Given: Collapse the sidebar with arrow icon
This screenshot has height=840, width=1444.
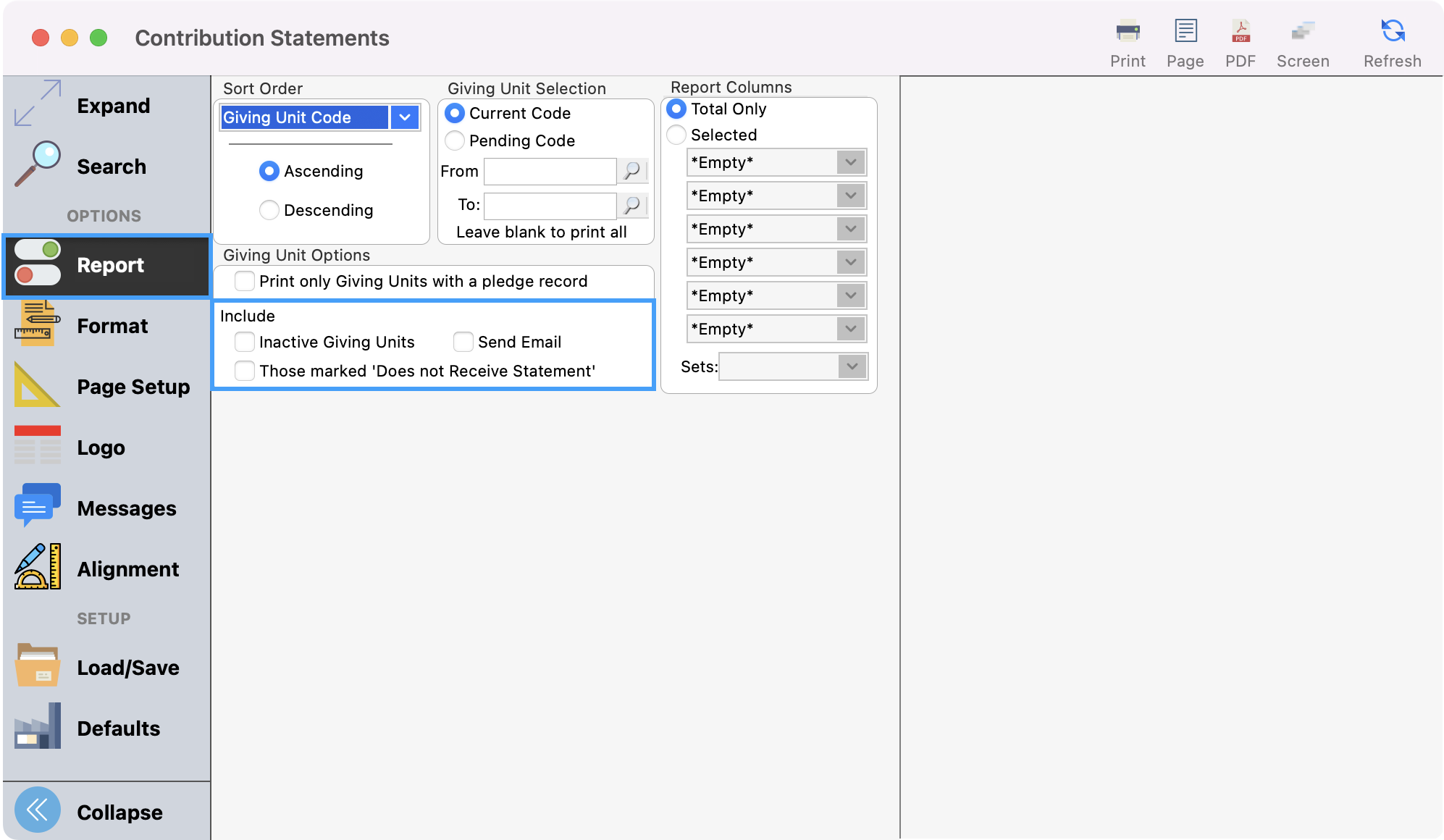Looking at the screenshot, I should [x=38, y=809].
